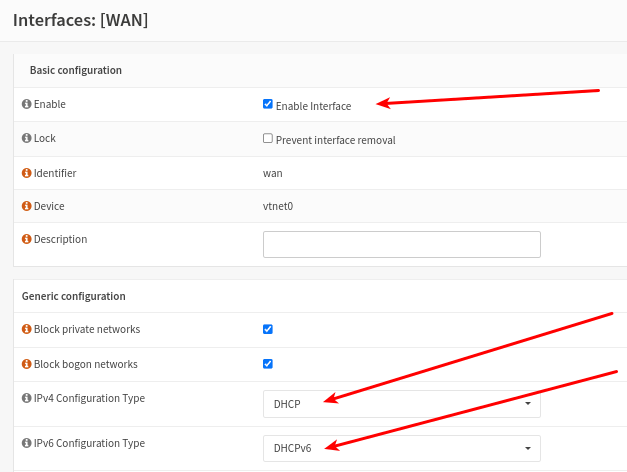The image size is (627, 472).
Task: Uncheck the Enable Interface checkbox
Action: pos(268,104)
